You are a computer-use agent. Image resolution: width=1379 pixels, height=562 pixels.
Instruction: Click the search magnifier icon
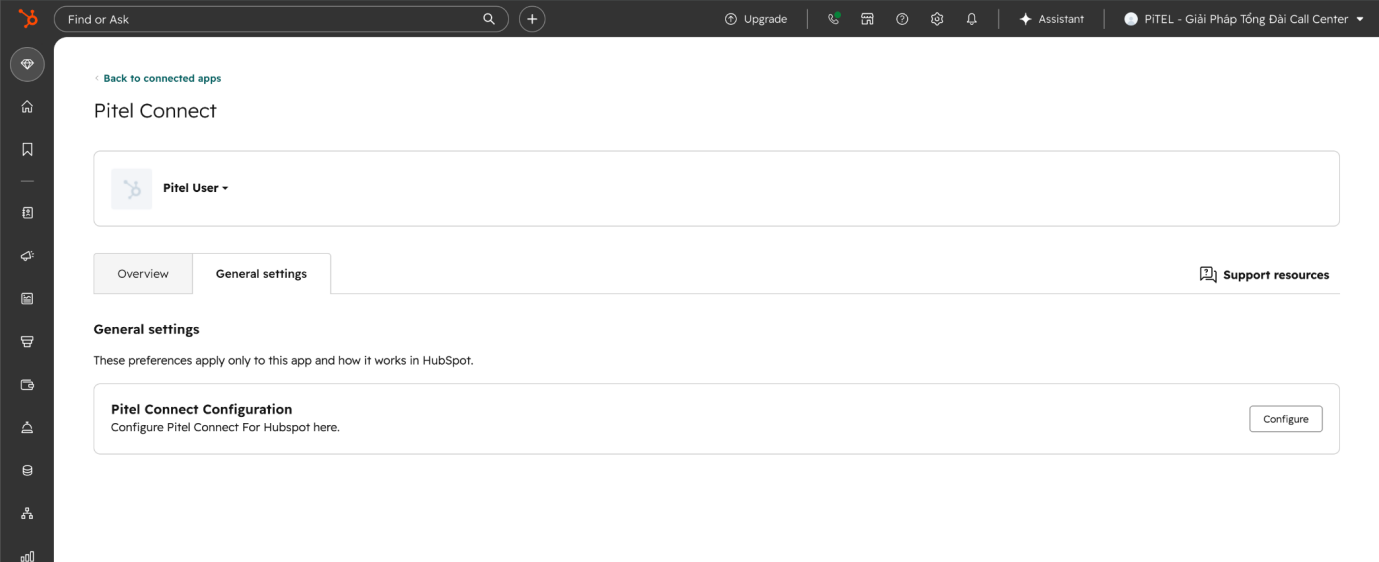point(489,19)
